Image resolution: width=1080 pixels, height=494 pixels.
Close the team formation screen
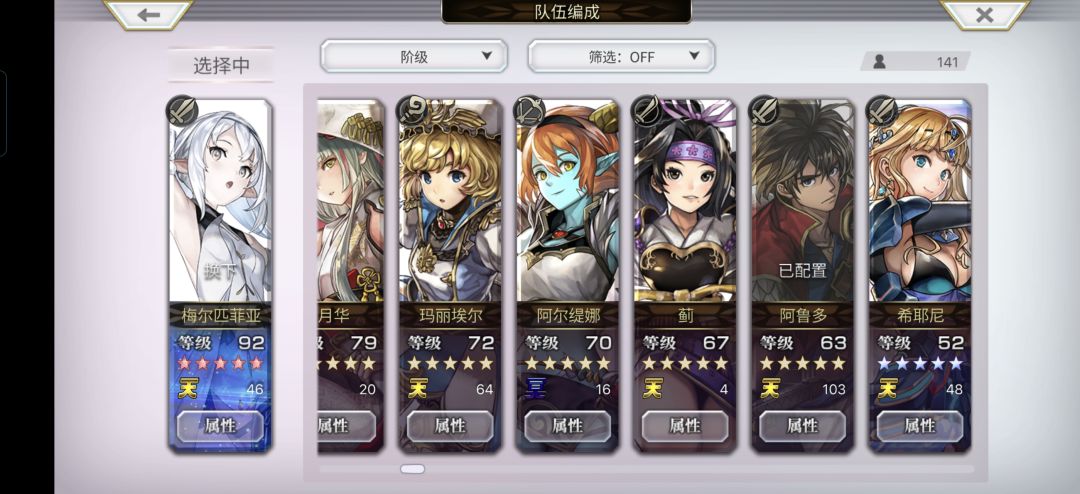984,14
